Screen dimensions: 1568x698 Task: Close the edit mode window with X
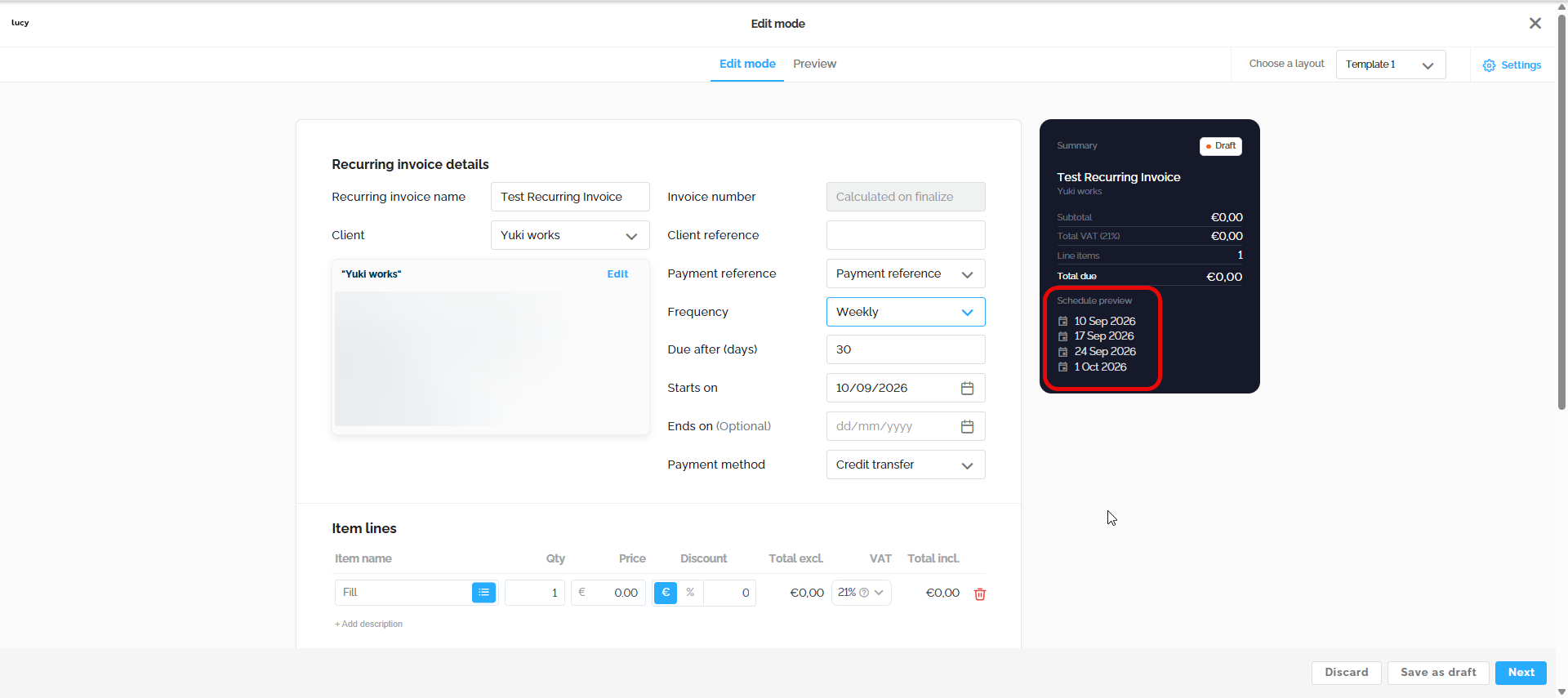1535,23
